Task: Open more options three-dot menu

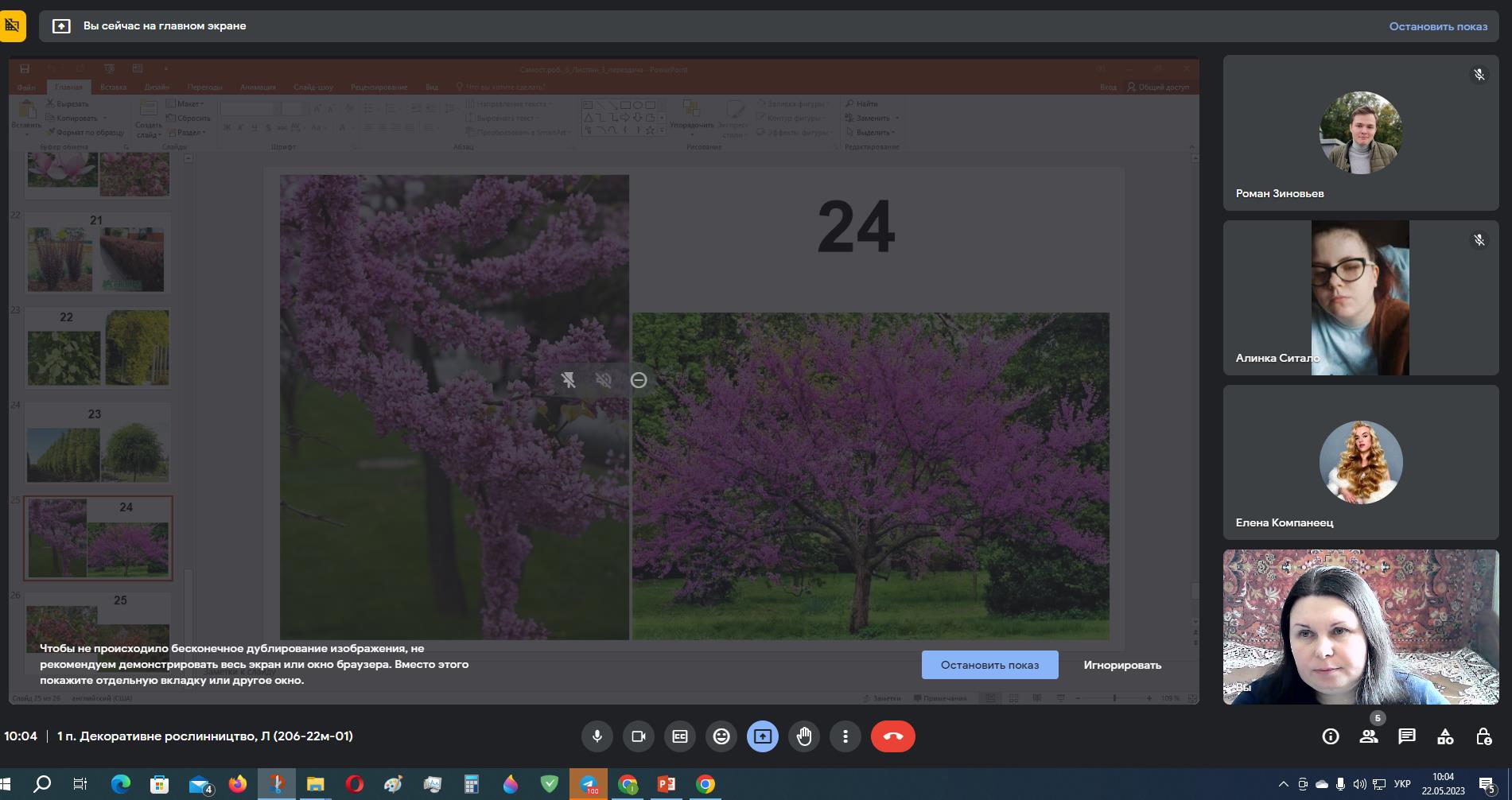Action: (x=845, y=736)
